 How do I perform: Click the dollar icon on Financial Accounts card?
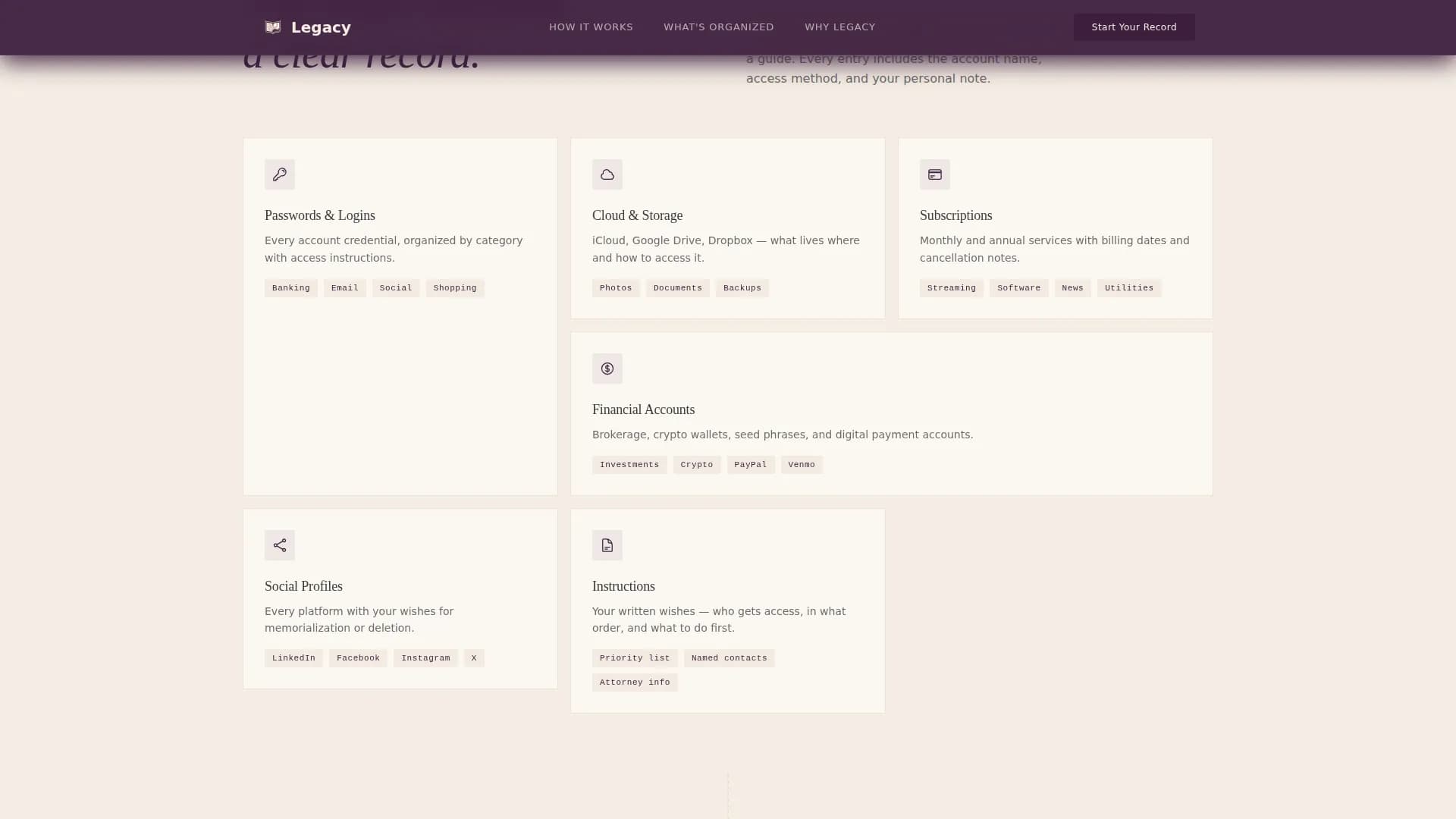[x=607, y=369]
